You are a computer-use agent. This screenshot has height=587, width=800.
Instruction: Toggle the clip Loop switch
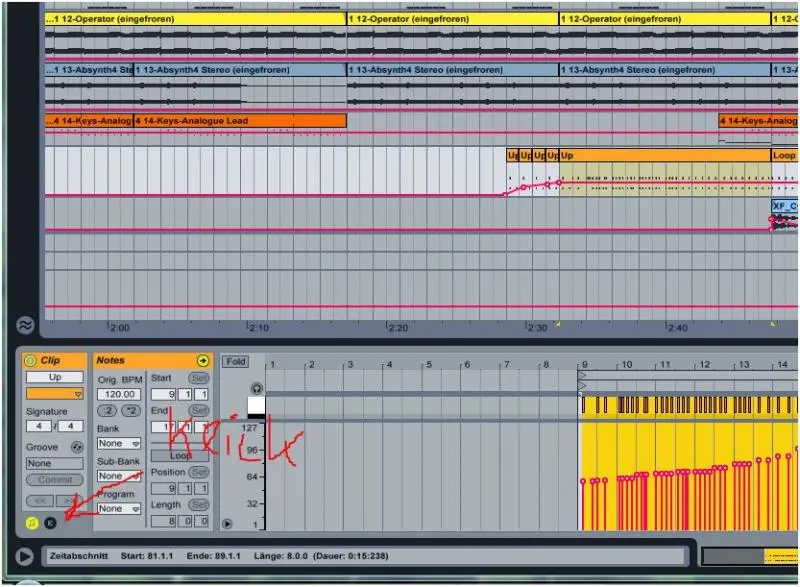180,455
